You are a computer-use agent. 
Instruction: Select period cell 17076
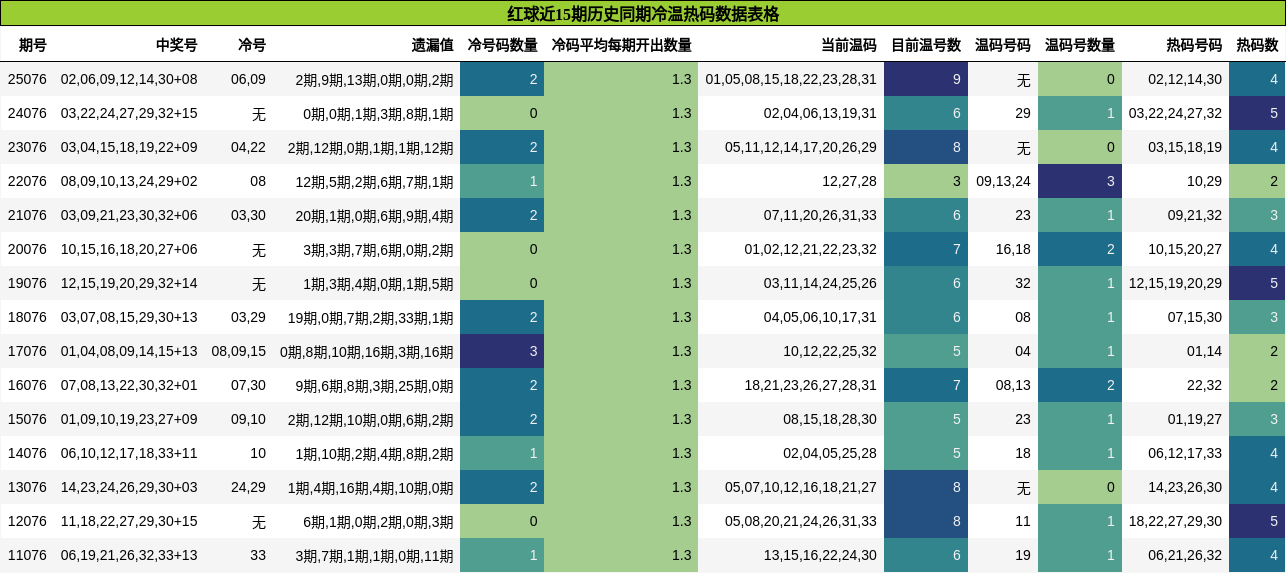pos(27,351)
